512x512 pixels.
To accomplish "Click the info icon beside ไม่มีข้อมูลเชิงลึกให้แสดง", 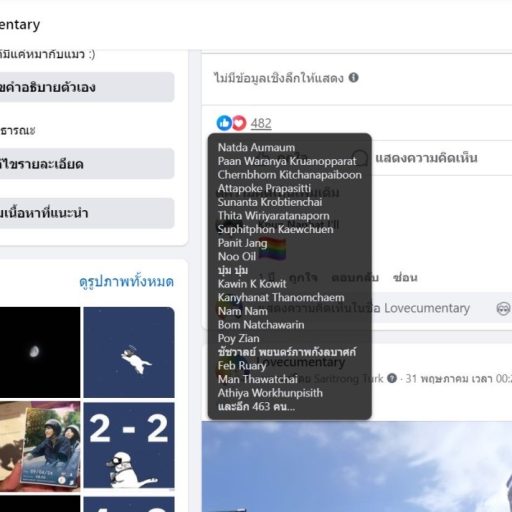I will tap(353, 78).
